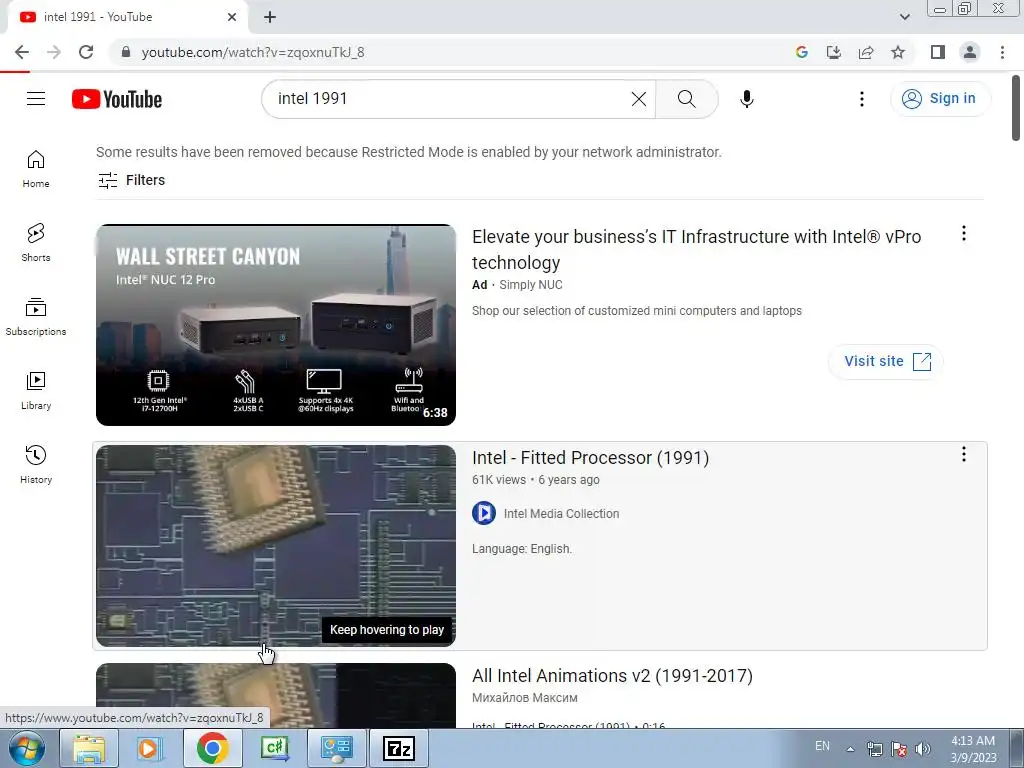Viewport: 1024px width, 768px height.
Task: Close the intel 1991 YouTube tab
Action: pos(232,17)
